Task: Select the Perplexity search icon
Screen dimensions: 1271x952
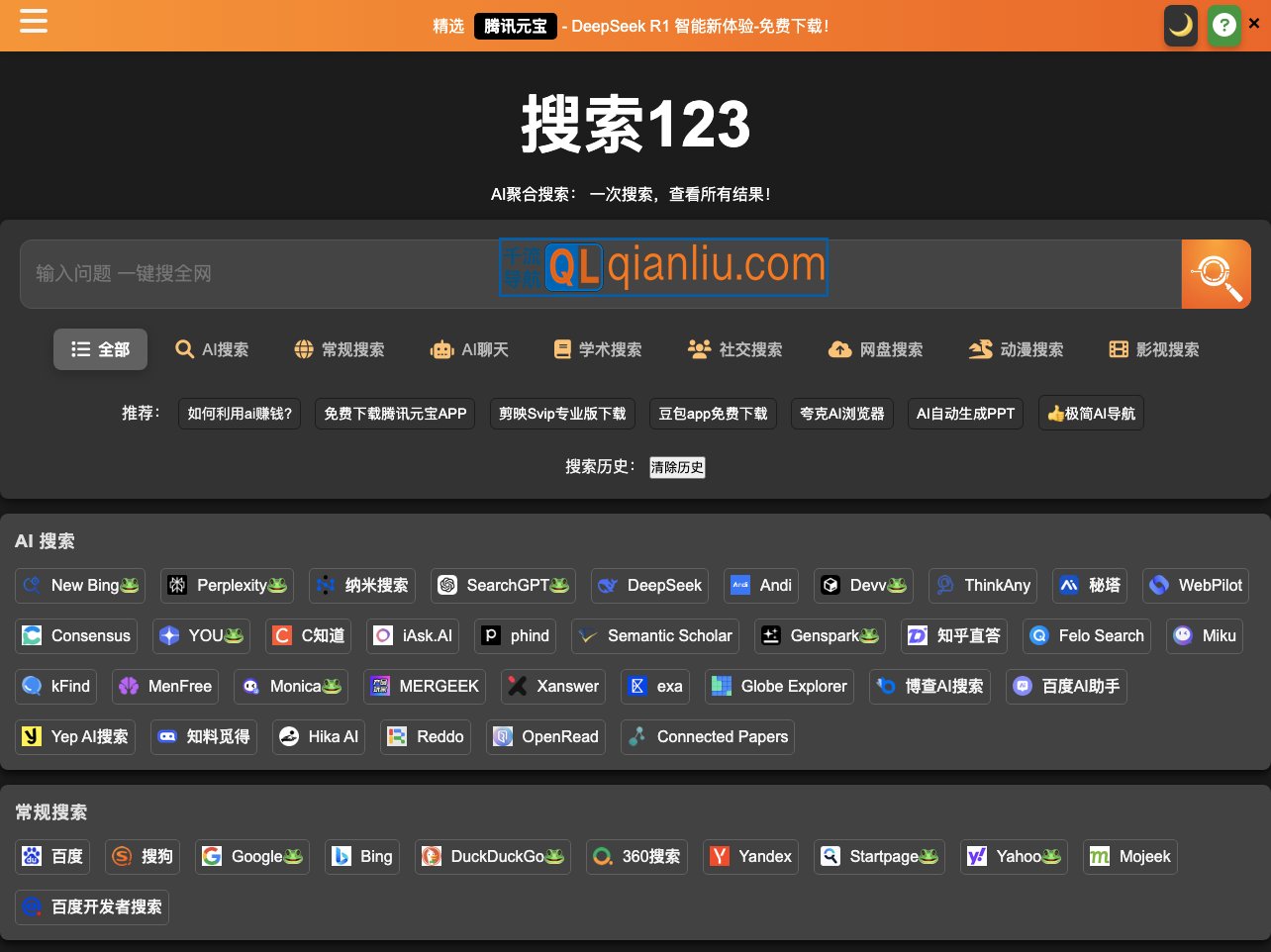Action: [226, 585]
